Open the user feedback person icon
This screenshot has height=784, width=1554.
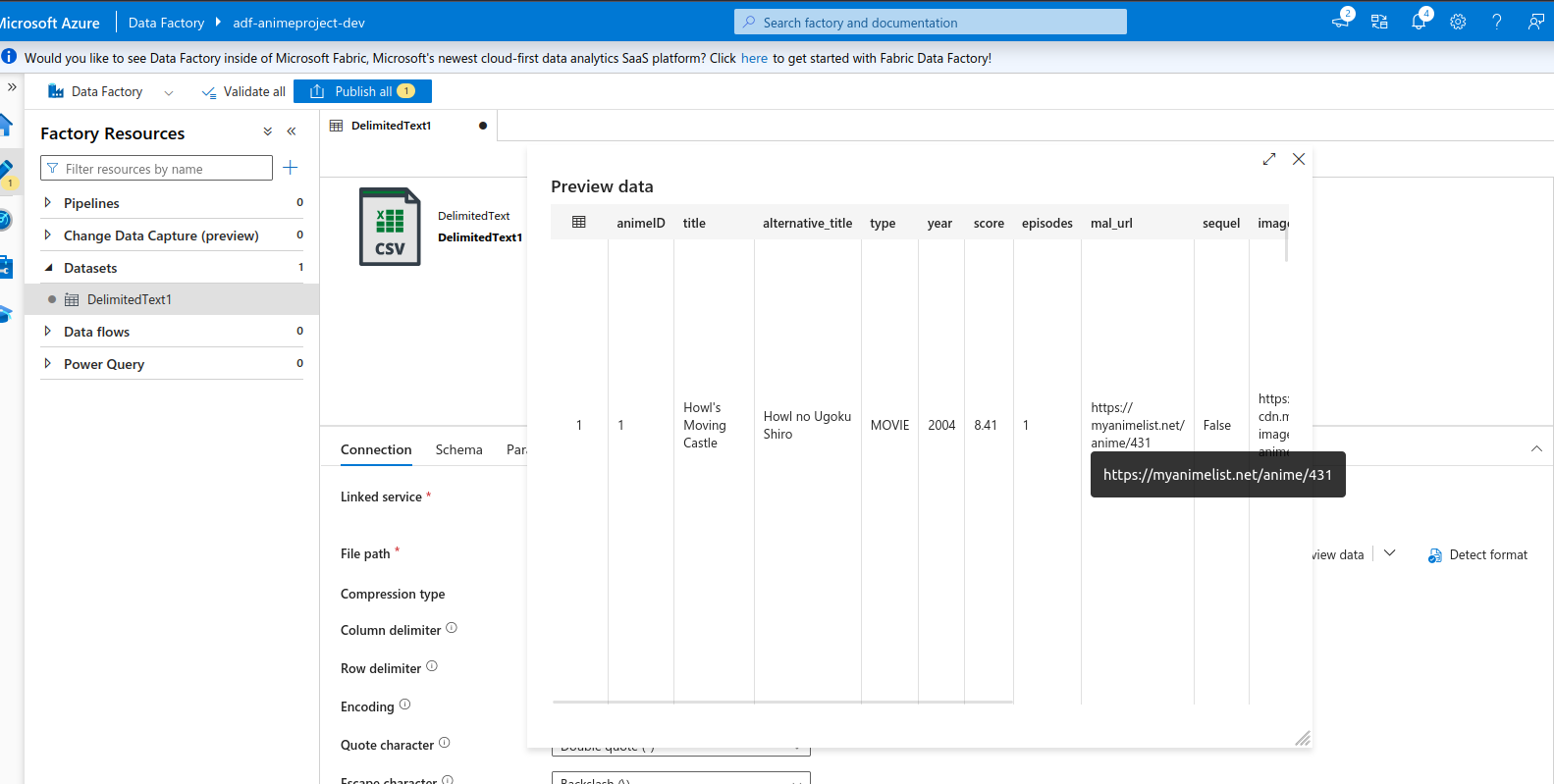[1536, 22]
